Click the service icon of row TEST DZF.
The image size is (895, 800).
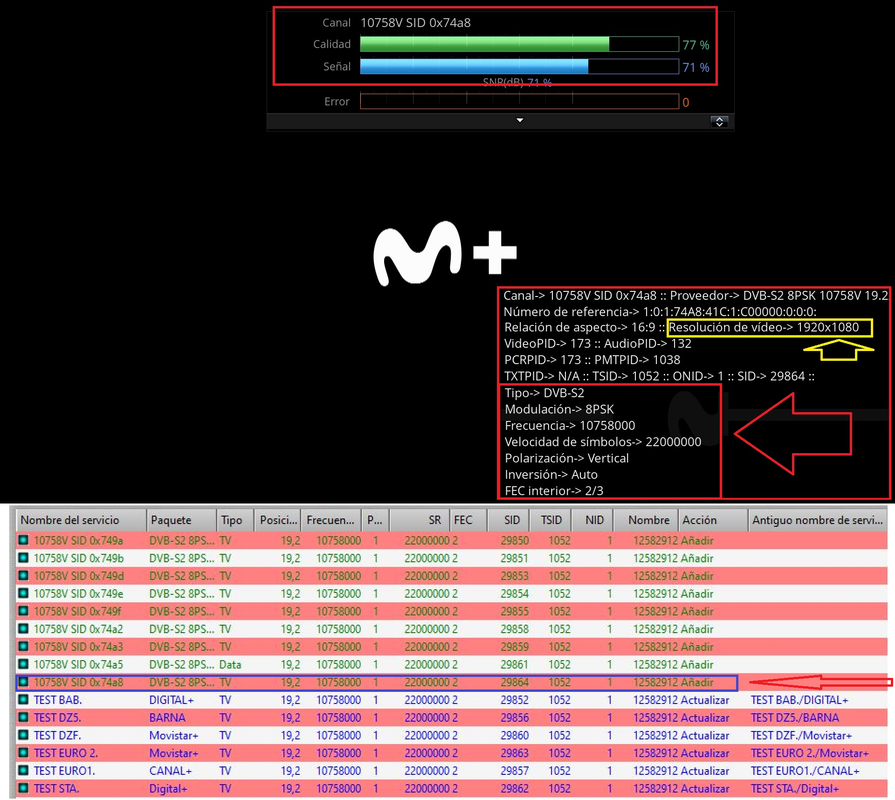tap(23, 734)
